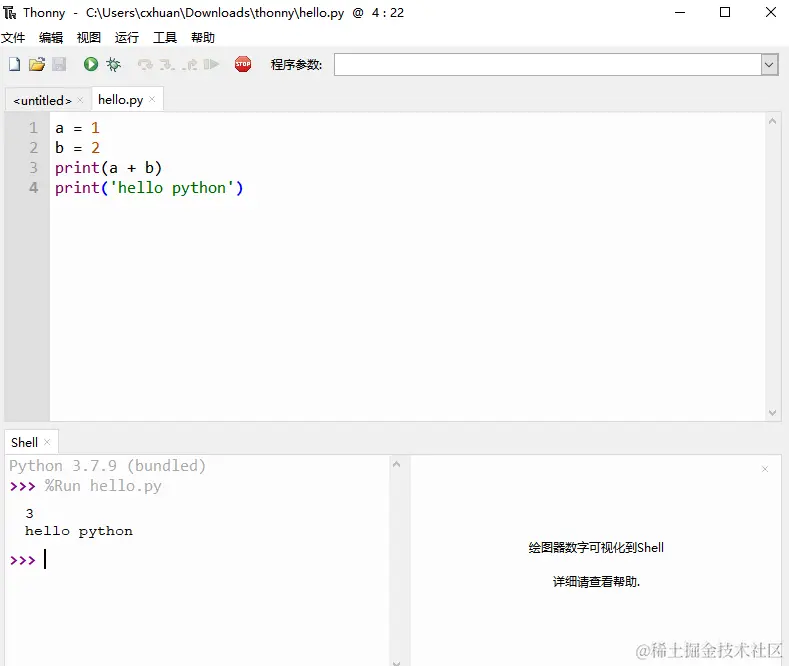
Task: Close the Shell tab
Action: pos(47,442)
